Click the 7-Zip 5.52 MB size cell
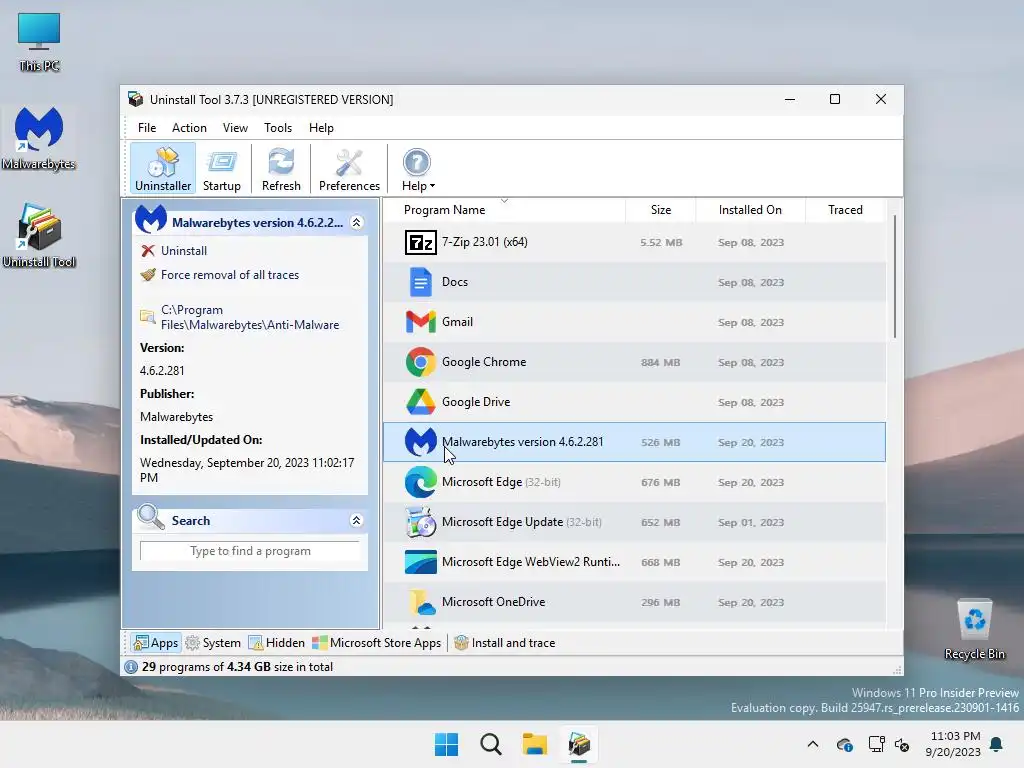This screenshot has height=768, width=1024. (x=661, y=242)
